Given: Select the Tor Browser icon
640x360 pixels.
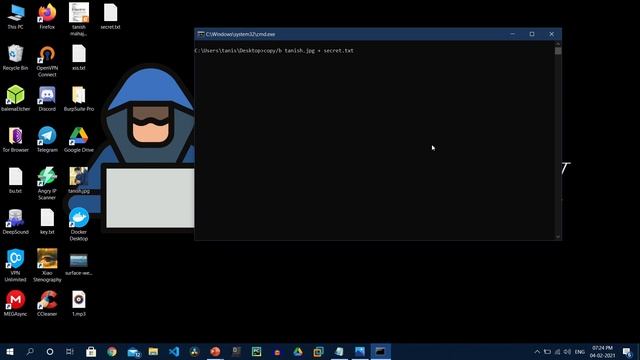Looking at the screenshot, I should (16, 139).
